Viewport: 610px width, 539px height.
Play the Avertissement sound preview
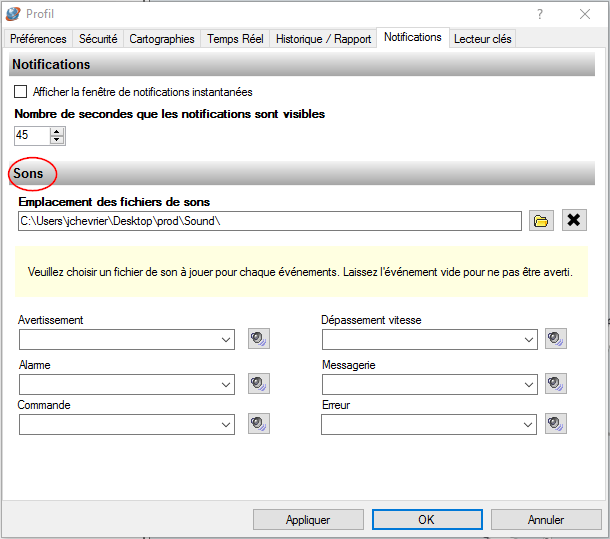259,339
